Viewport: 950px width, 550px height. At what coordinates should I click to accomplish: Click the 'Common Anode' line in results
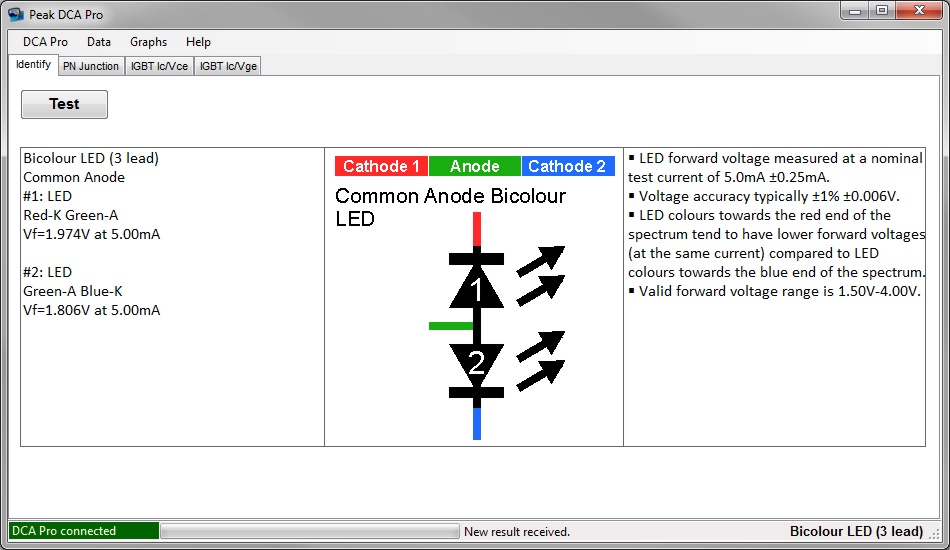tap(74, 177)
